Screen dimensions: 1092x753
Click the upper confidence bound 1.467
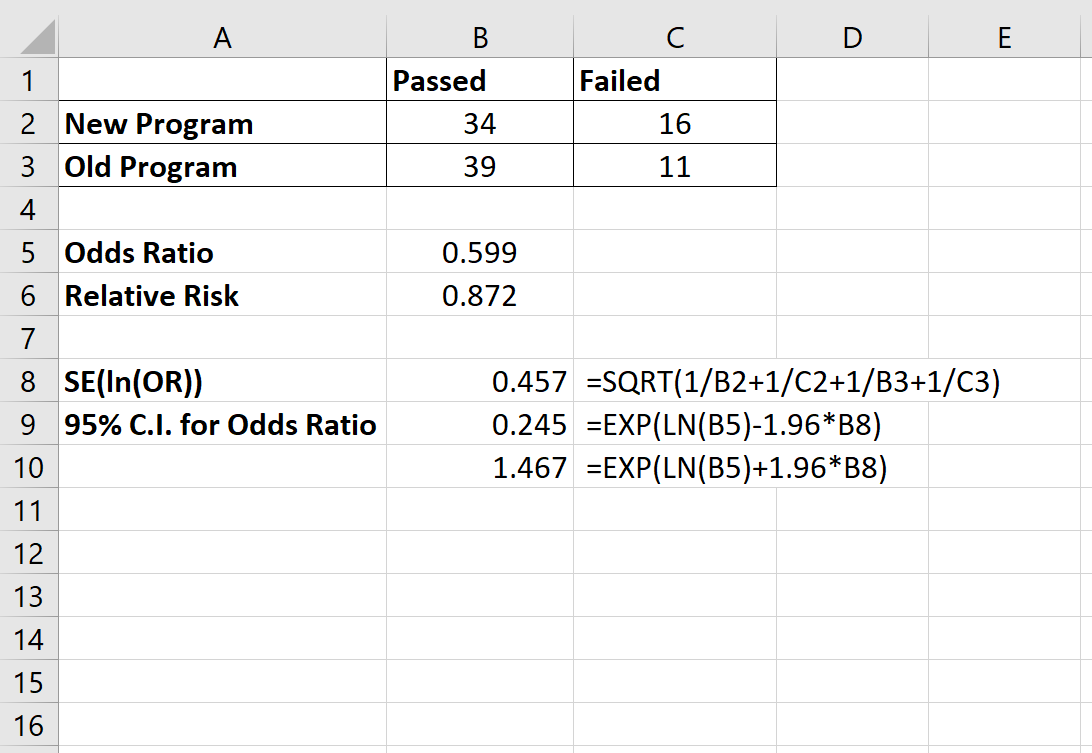(x=480, y=467)
